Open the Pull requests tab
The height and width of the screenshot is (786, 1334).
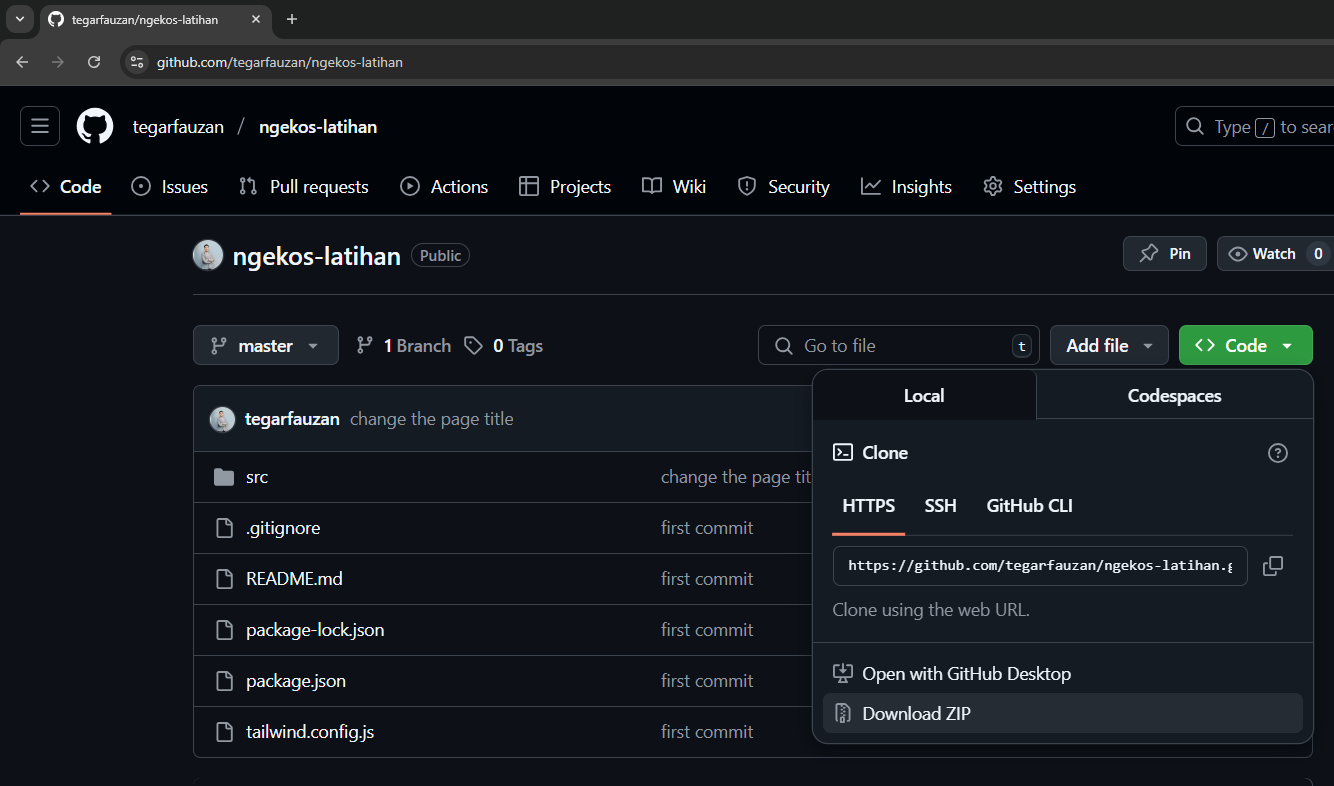tap(304, 187)
